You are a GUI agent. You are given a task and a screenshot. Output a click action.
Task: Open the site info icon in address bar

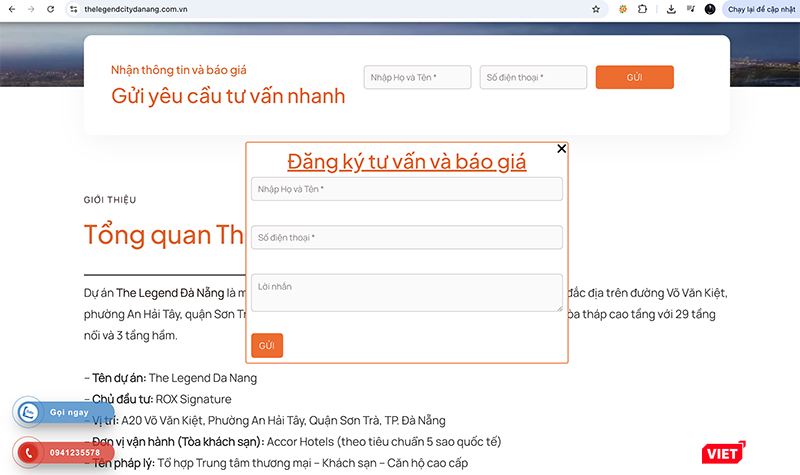click(x=74, y=9)
